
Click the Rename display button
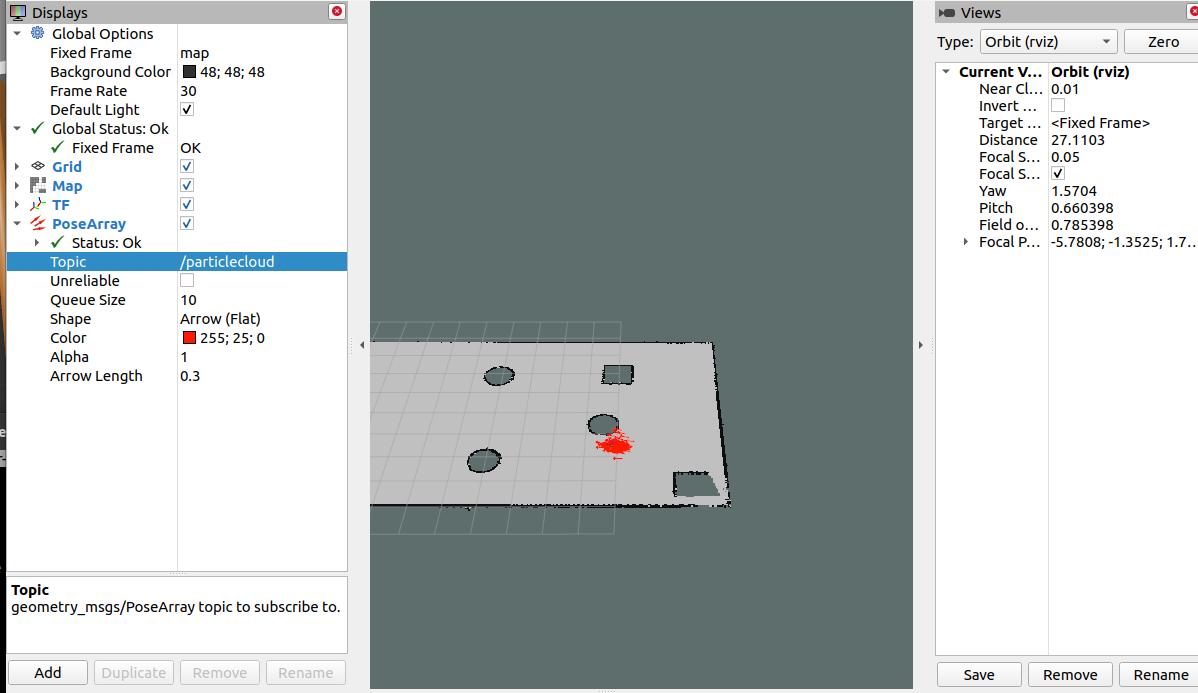[x=306, y=672]
